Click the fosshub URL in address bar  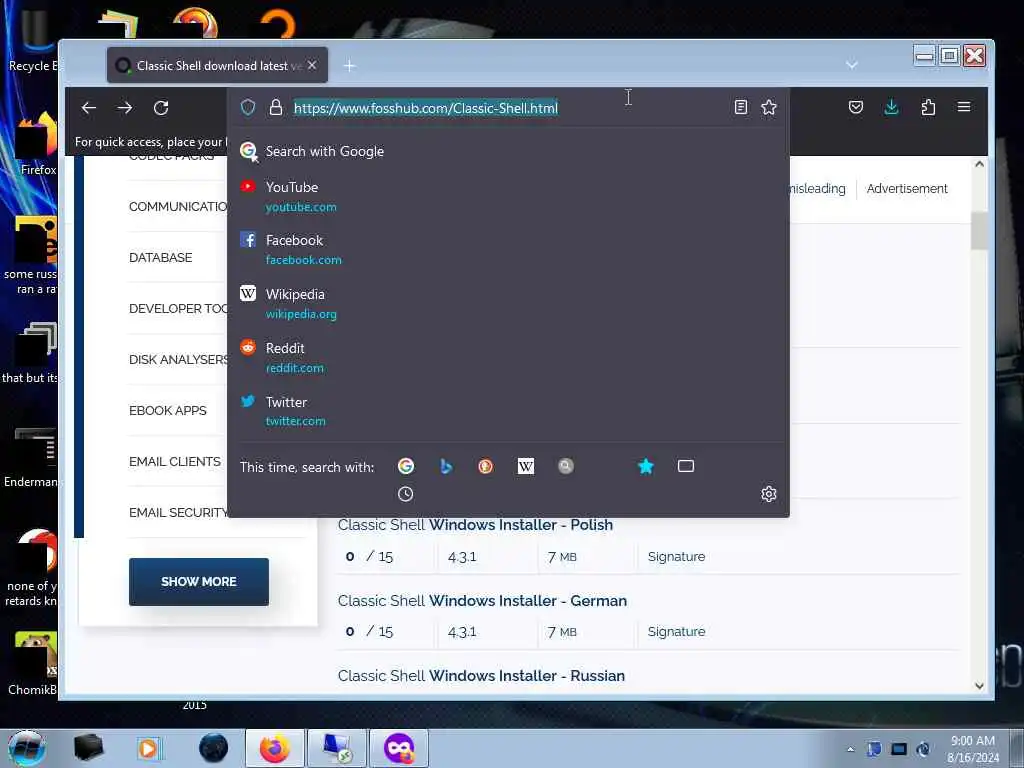click(426, 108)
